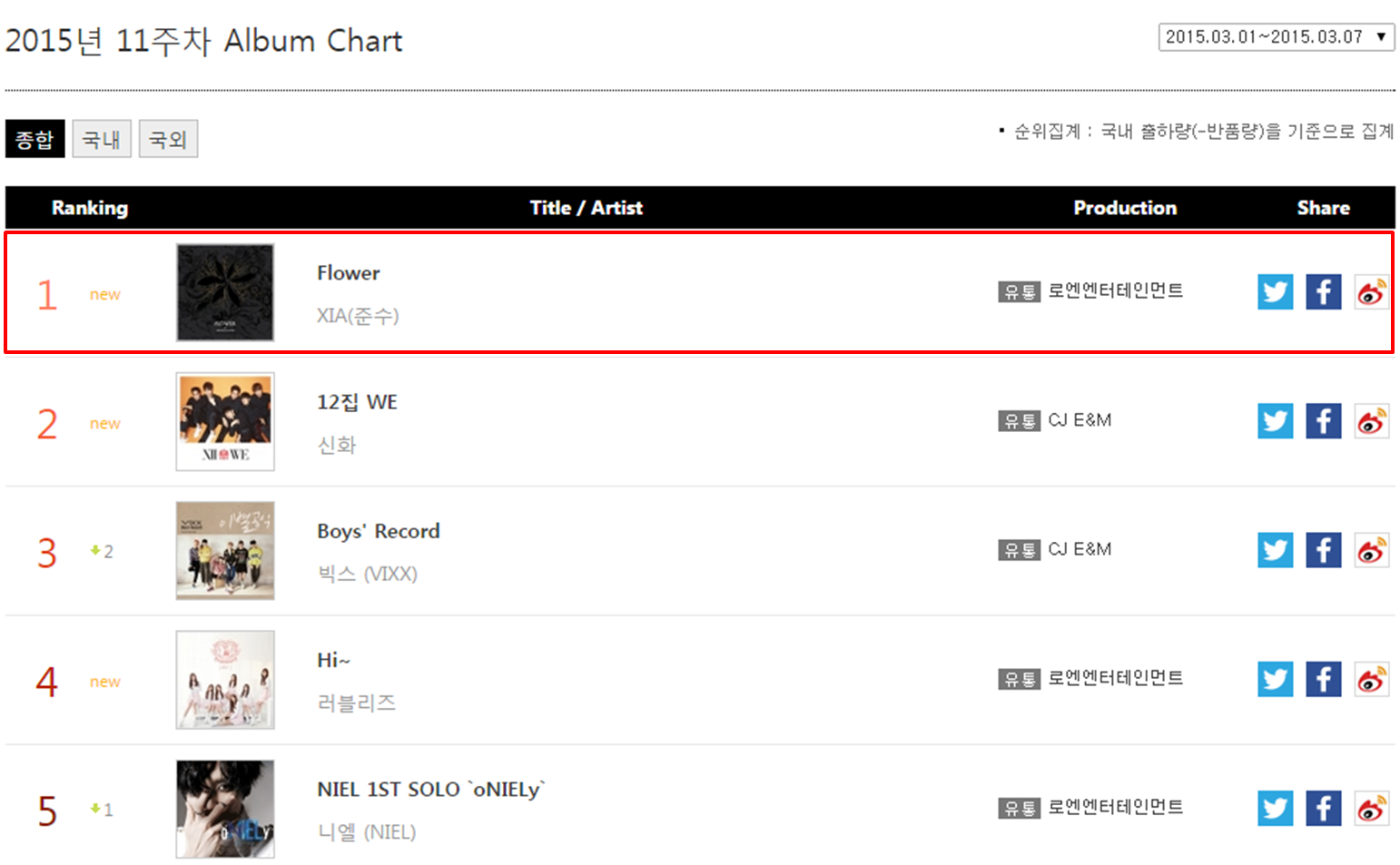Image resolution: width=1400 pixels, height=865 pixels.
Task: Click the Flower album cover thumbnail
Action: 225,292
